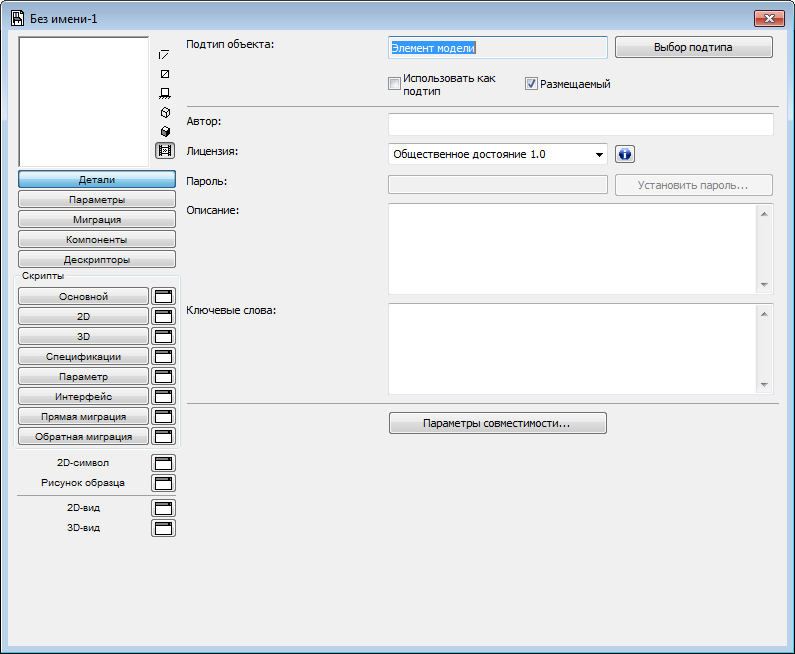Open Интерфейс script in separate window icon

(x=163, y=396)
